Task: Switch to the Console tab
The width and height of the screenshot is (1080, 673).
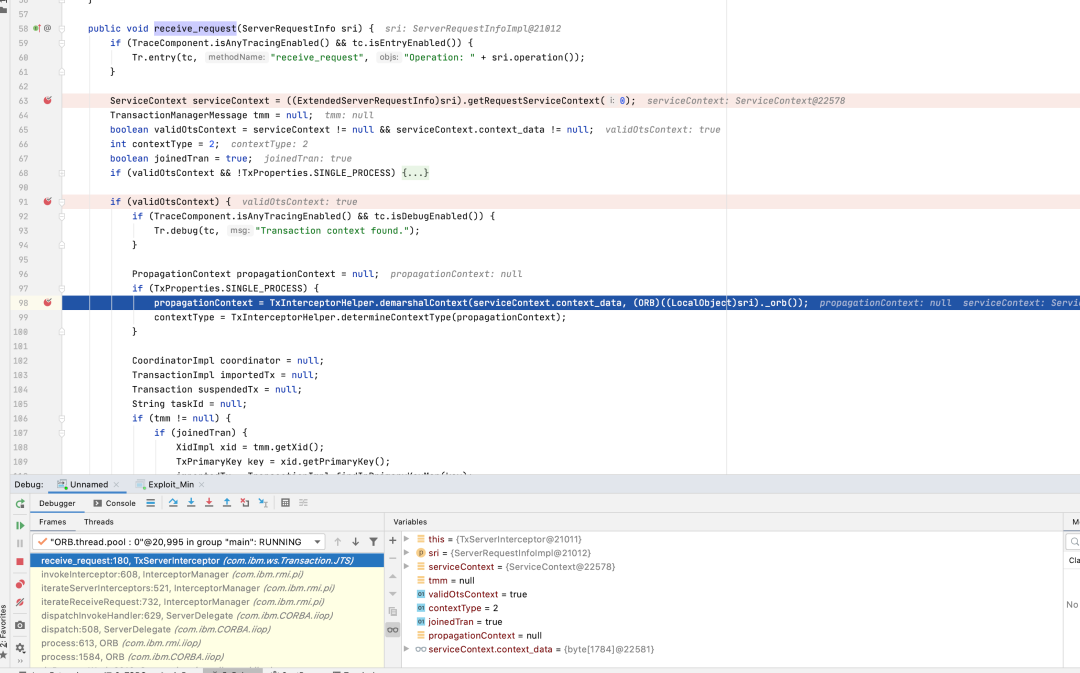Action: [x=114, y=503]
